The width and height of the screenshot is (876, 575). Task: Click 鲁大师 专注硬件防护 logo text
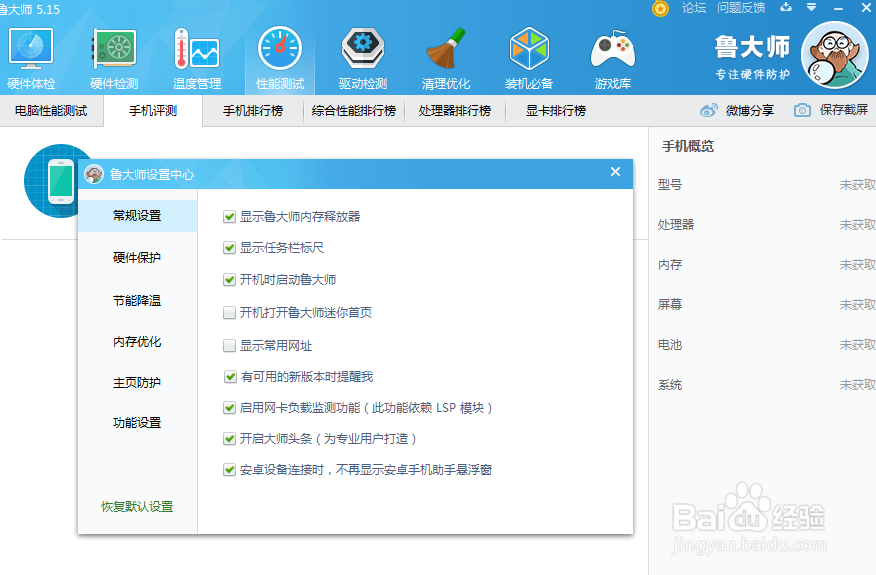(753, 56)
